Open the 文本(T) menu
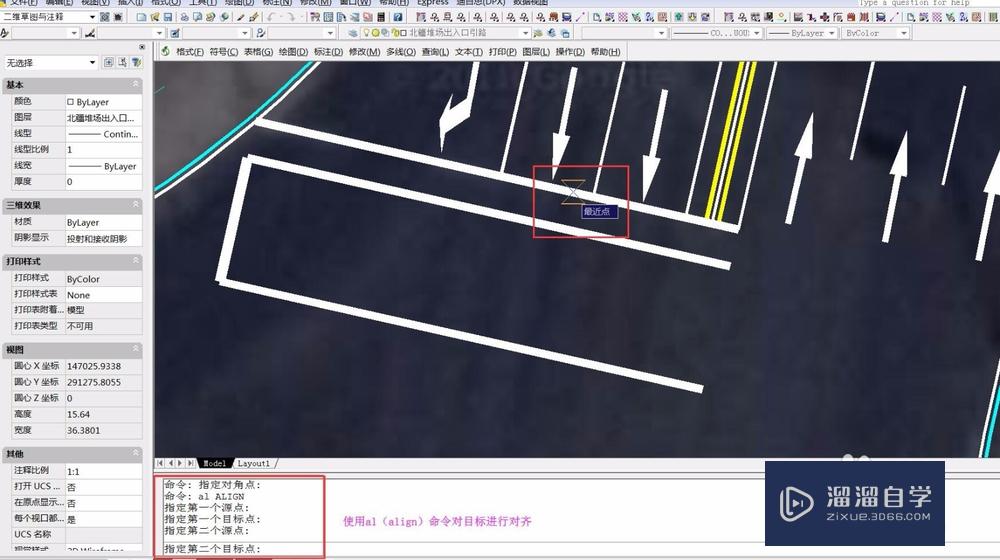This screenshot has height=560, width=1000. (x=468, y=52)
